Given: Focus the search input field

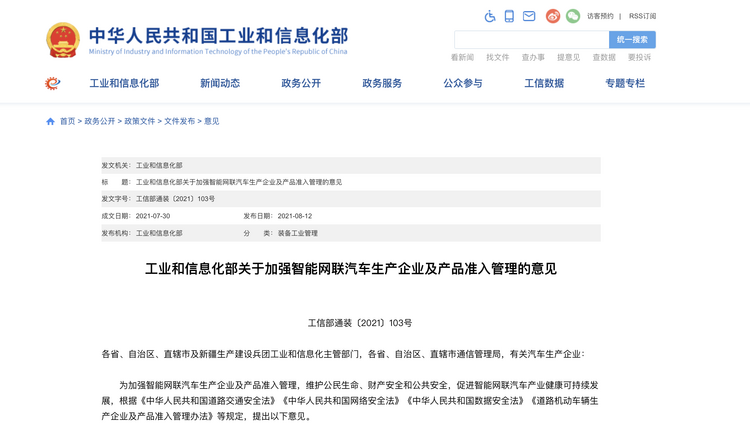Looking at the screenshot, I should (531, 40).
